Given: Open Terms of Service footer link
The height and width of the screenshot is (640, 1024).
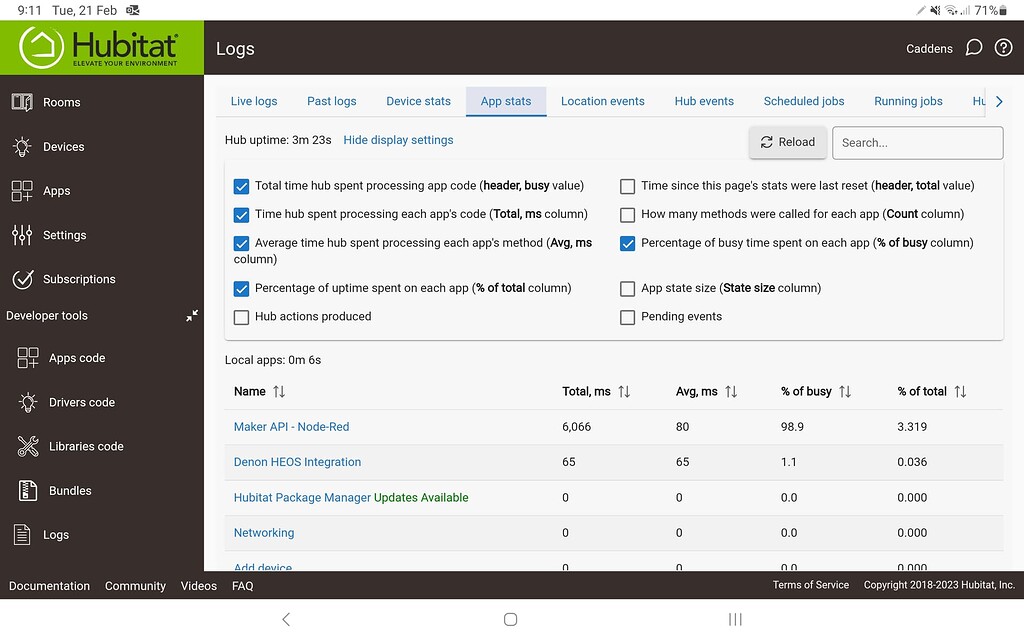Looking at the screenshot, I should [810, 585].
